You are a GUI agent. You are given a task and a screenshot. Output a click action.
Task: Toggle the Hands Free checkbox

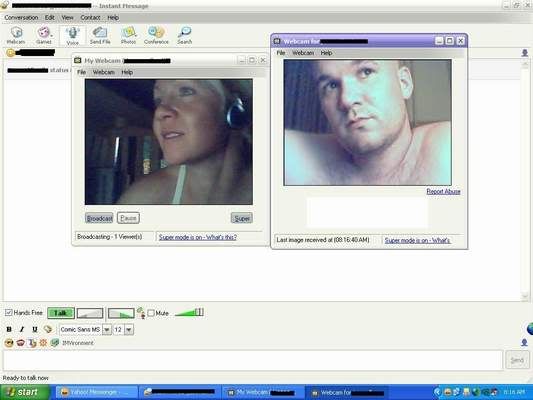9,312
